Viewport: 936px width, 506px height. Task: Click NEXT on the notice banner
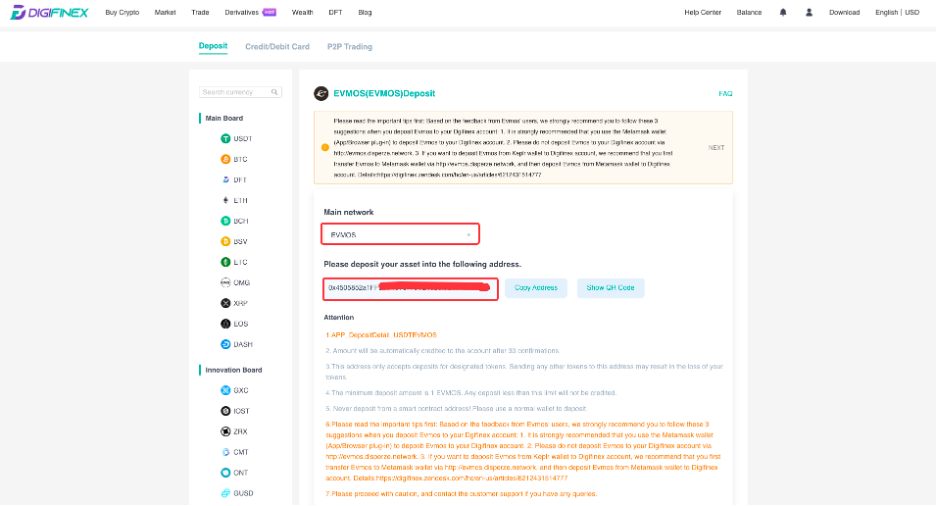pyautogui.click(x=716, y=147)
